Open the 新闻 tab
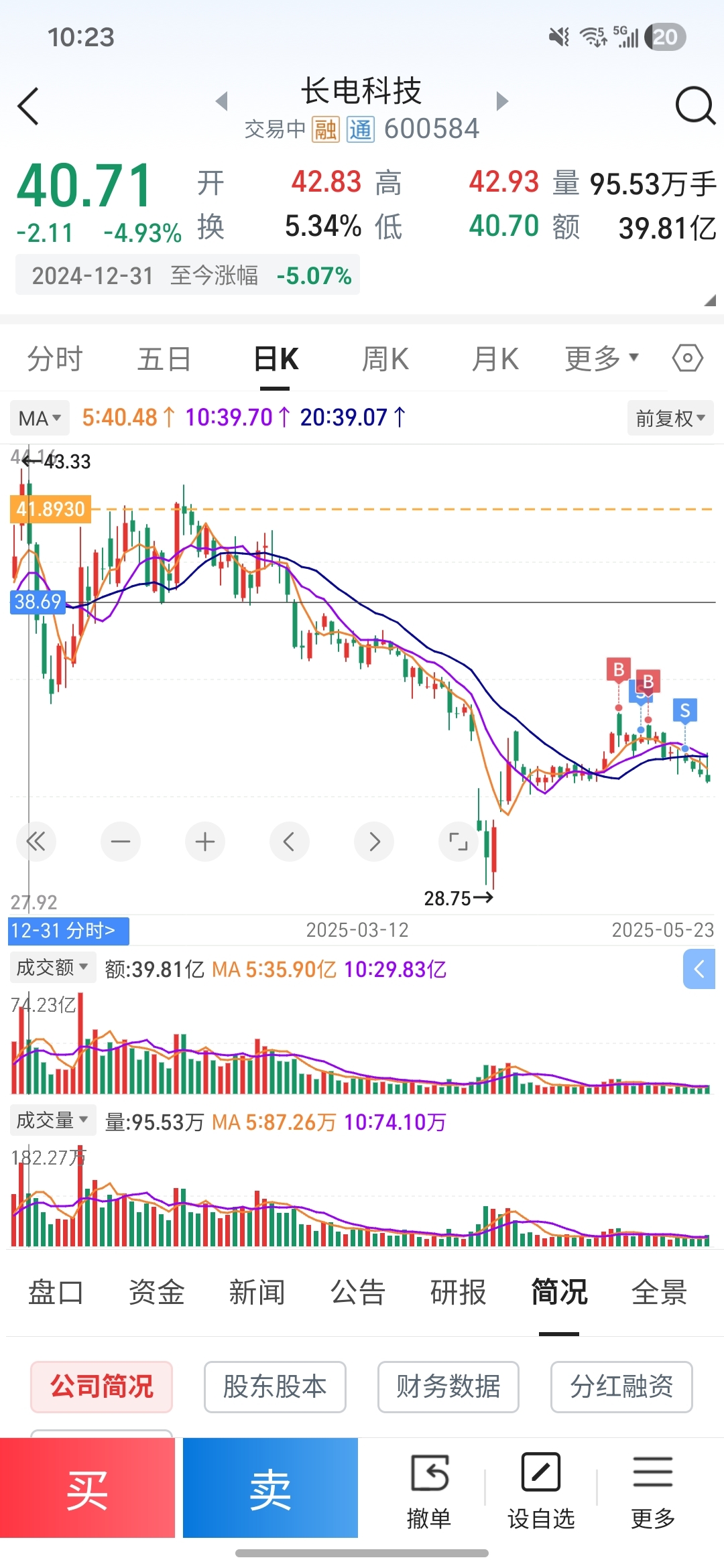 coord(257,1292)
